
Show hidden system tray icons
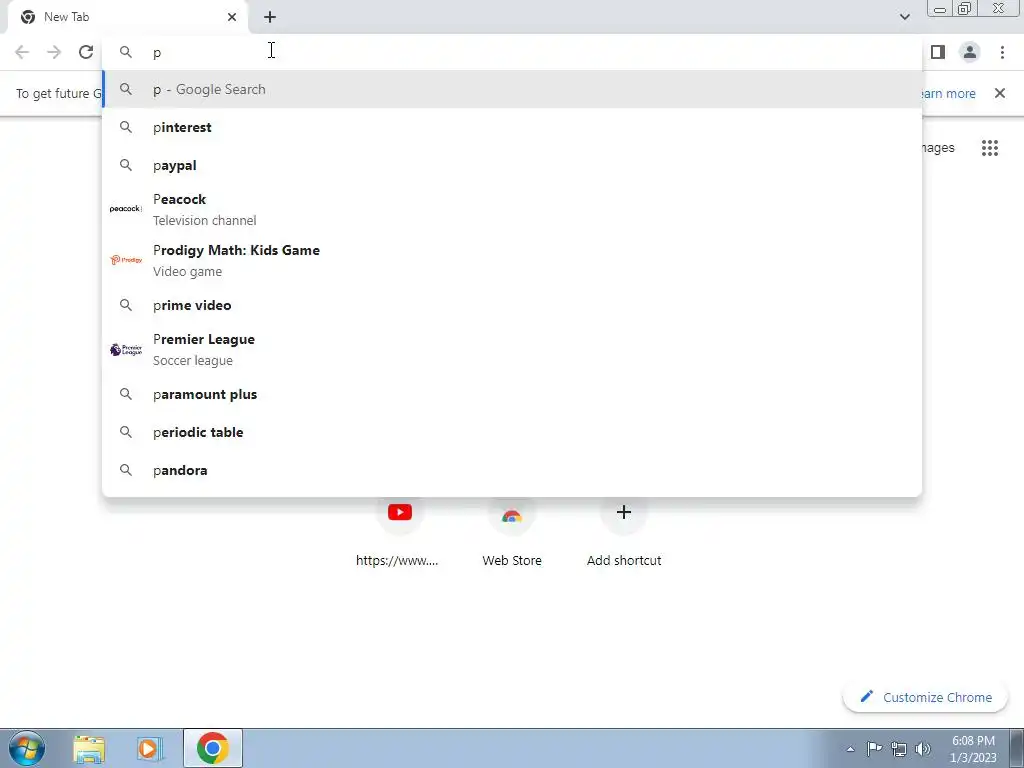[850, 749]
